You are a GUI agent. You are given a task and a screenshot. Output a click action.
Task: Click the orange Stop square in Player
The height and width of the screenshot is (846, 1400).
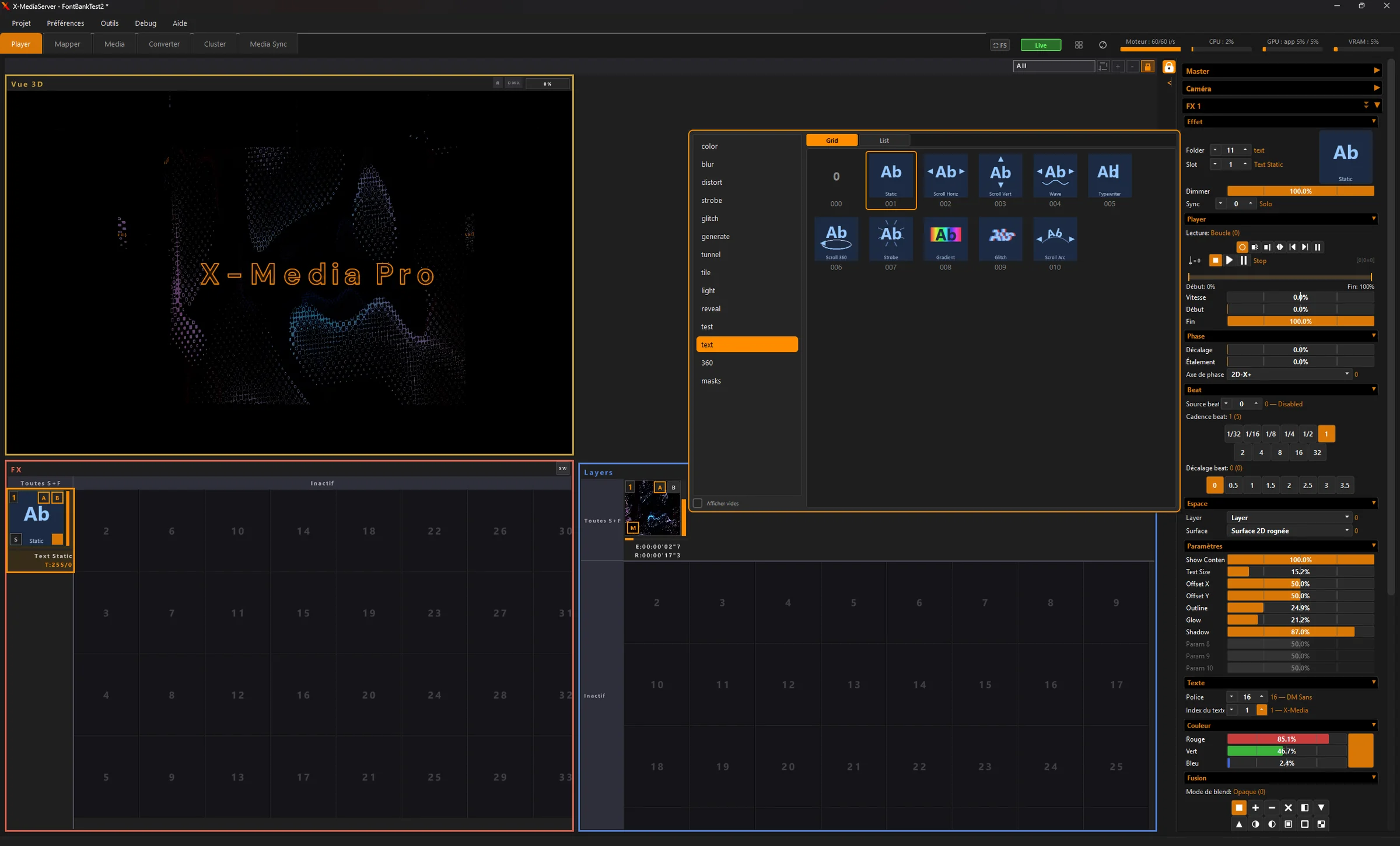[1215, 261]
